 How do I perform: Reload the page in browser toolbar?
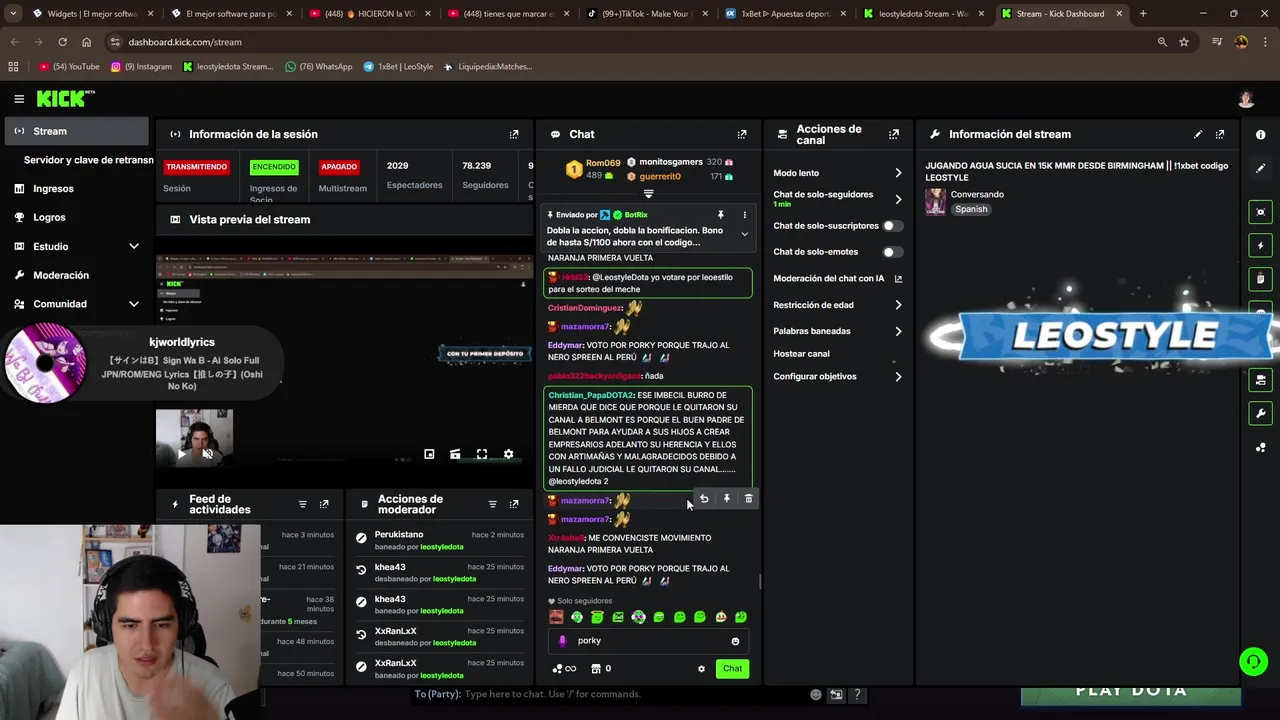[x=62, y=42]
